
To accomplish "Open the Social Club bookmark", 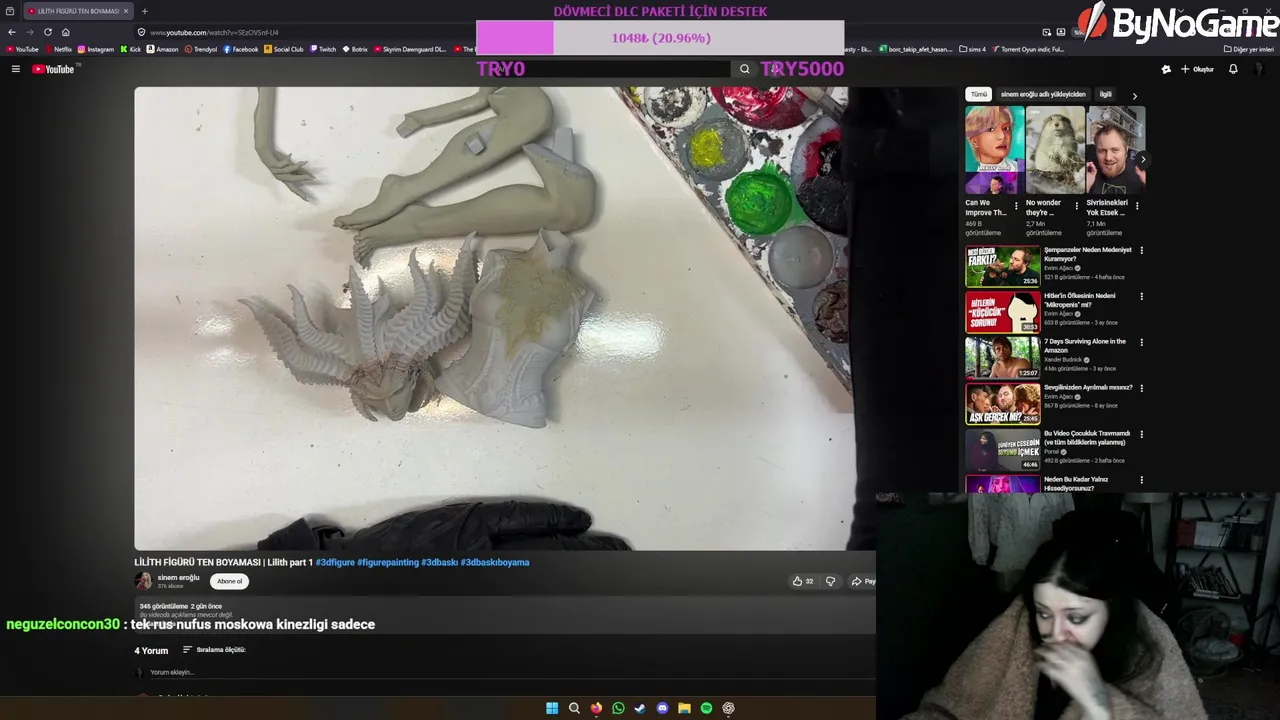I will [284, 49].
